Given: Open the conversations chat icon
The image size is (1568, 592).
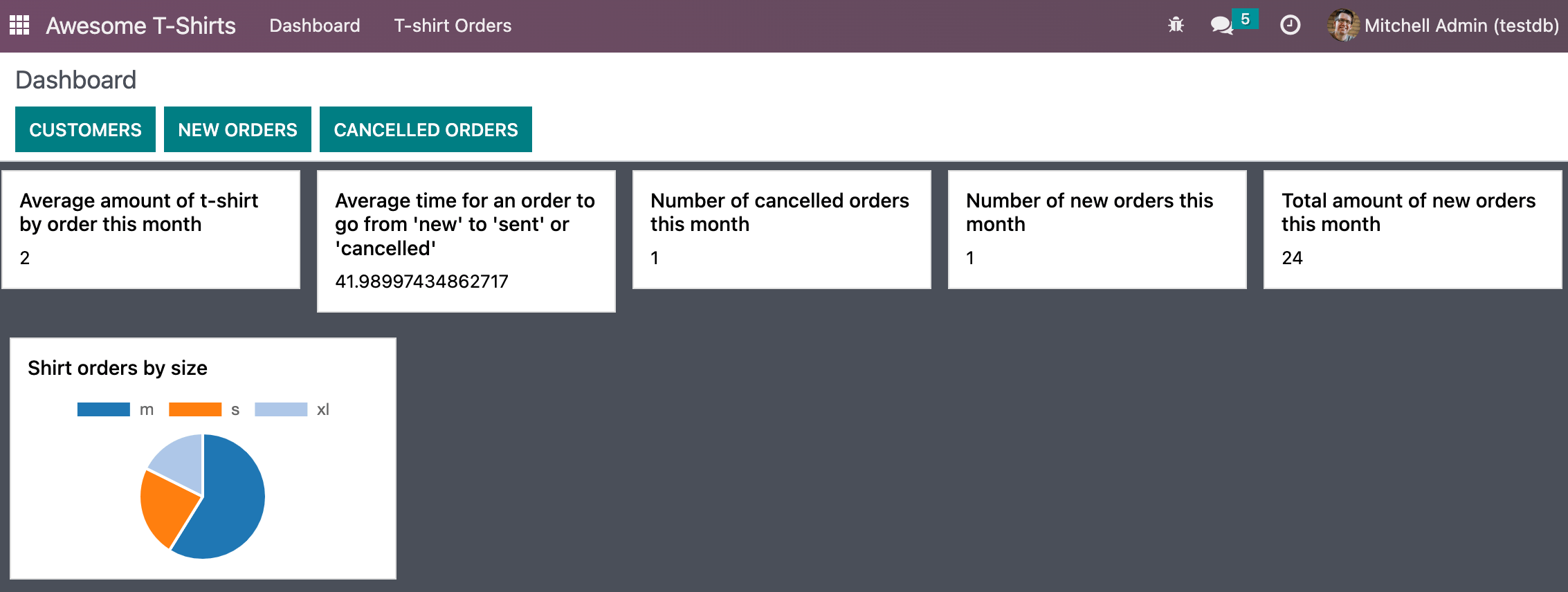Looking at the screenshot, I should click(x=1221, y=26).
